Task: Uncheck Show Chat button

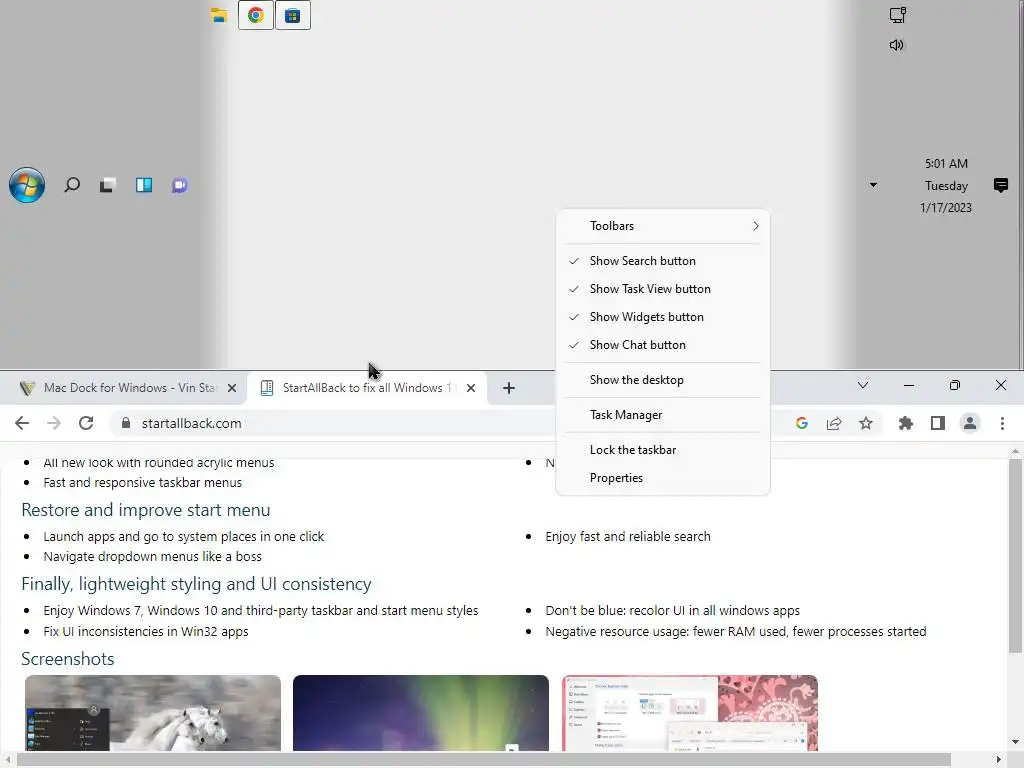Action: [663, 345]
